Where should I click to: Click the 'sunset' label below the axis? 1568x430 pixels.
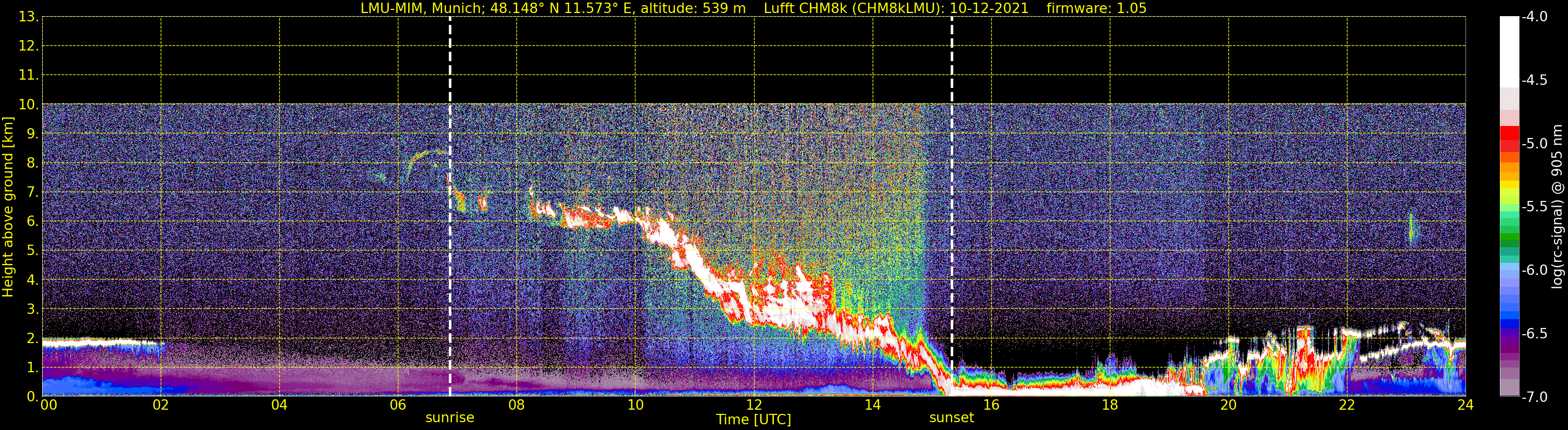(x=951, y=418)
